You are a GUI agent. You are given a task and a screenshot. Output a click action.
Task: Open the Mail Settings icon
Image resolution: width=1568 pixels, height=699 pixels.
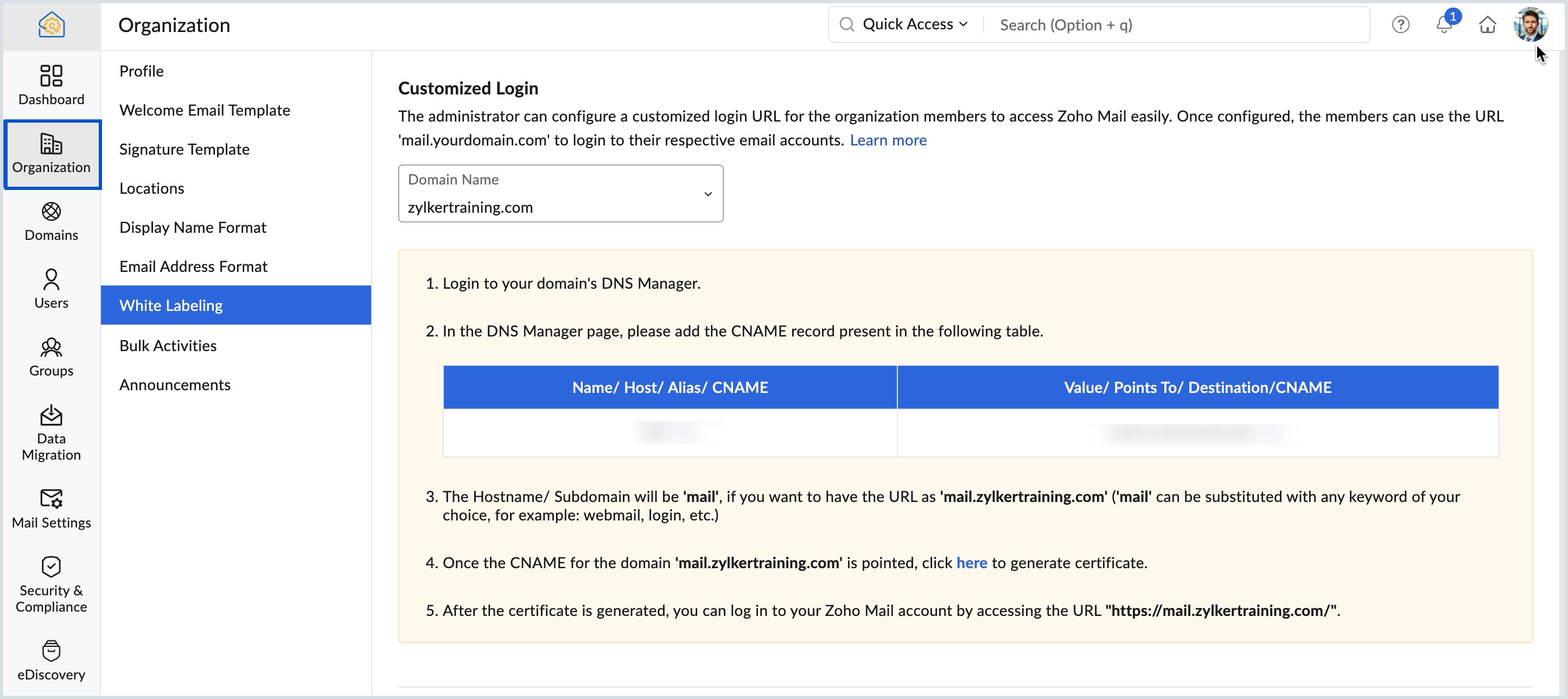51,508
